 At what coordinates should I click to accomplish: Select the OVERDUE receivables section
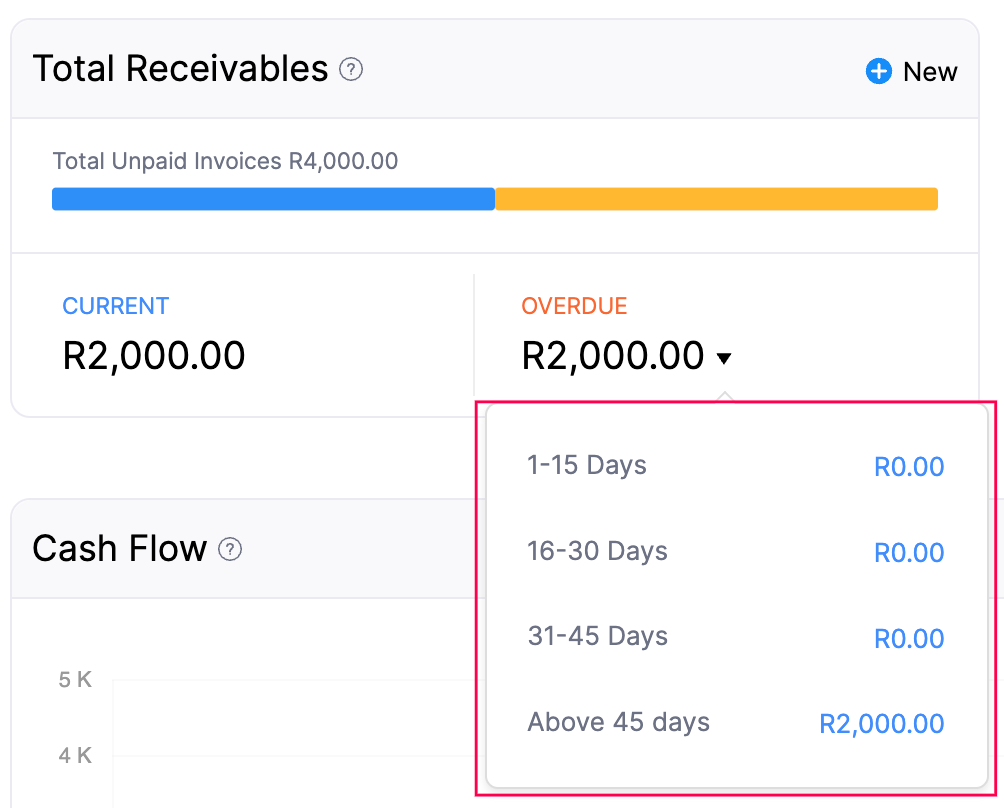(574, 306)
